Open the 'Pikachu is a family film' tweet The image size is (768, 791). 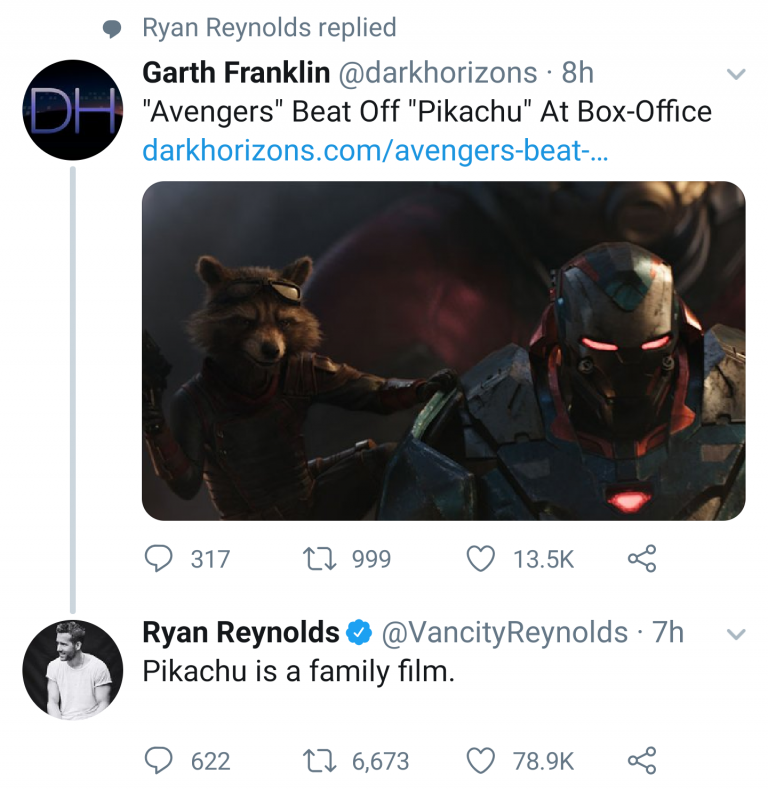(x=298, y=672)
